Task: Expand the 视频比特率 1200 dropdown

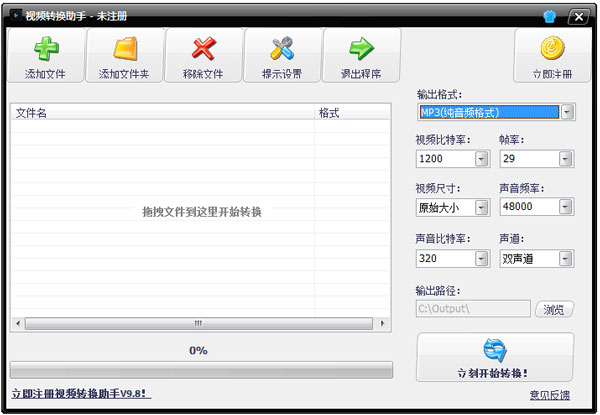Action: (x=481, y=159)
